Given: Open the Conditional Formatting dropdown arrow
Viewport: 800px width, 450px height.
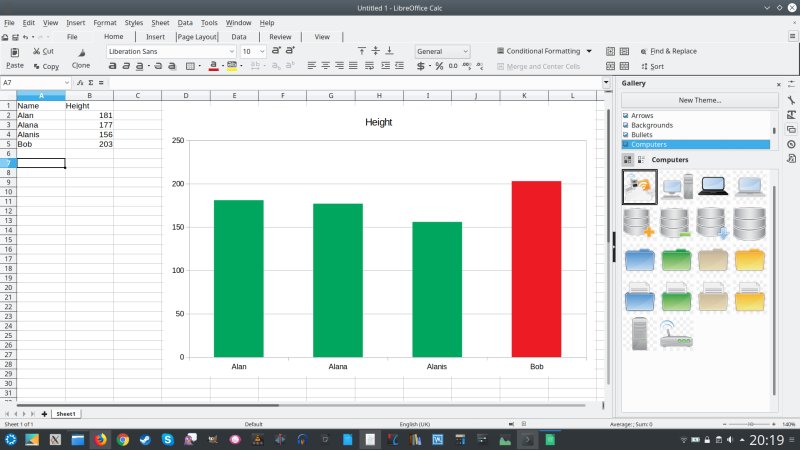Looking at the screenshot, I should click(589, 51).
